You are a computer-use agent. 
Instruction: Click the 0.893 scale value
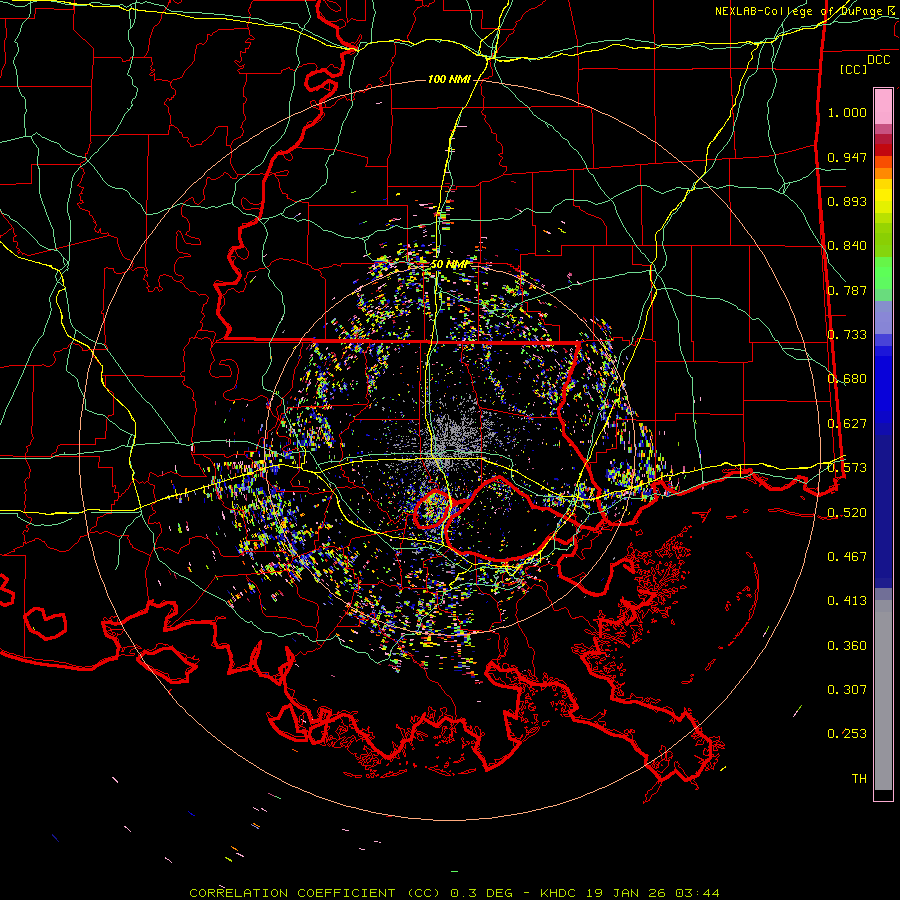point(847,201)
